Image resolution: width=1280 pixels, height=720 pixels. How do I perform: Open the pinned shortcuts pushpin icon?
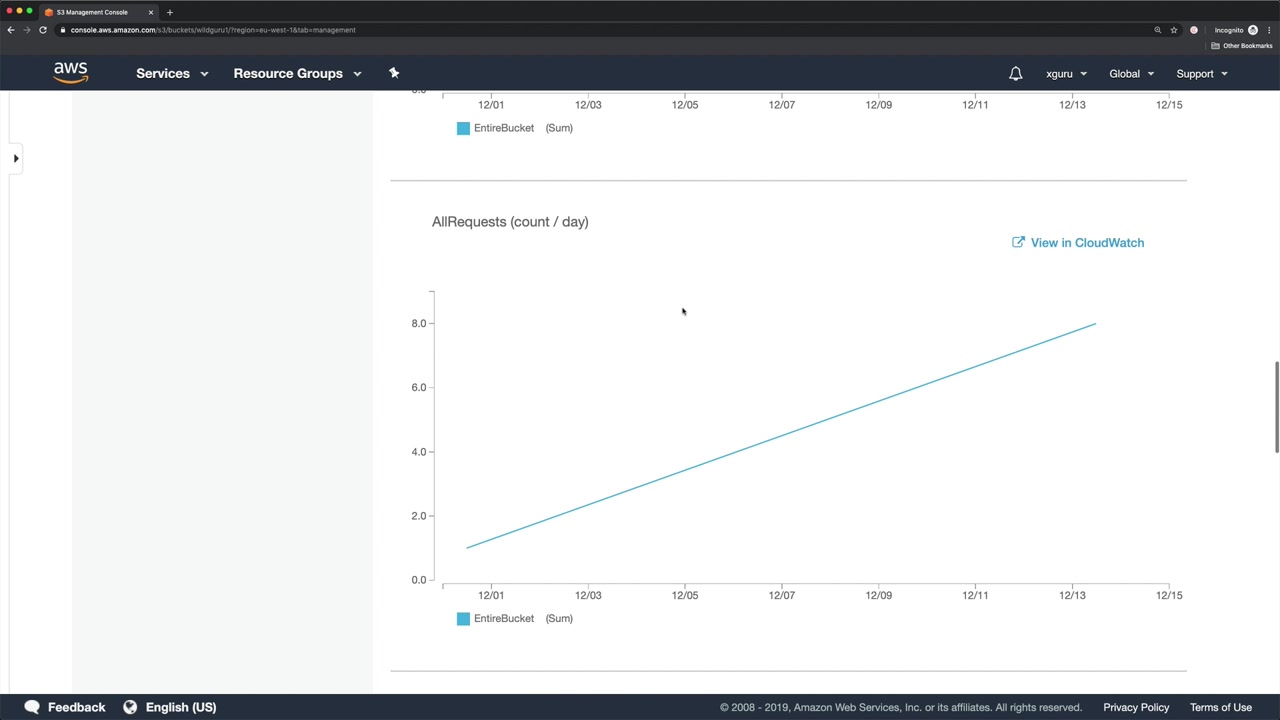click(394, 73)
